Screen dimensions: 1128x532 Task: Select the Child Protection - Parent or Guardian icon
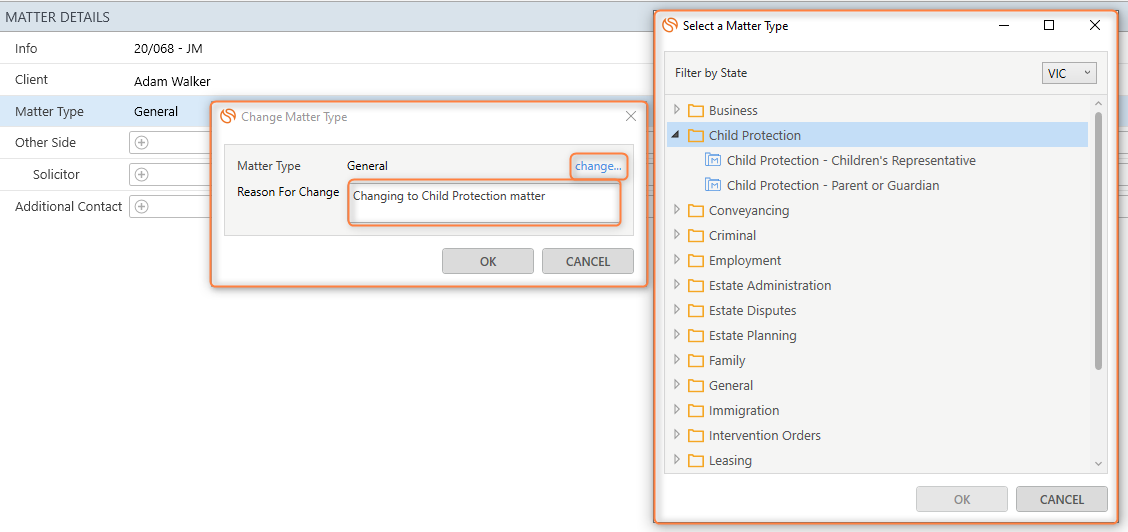coord(713,185)
